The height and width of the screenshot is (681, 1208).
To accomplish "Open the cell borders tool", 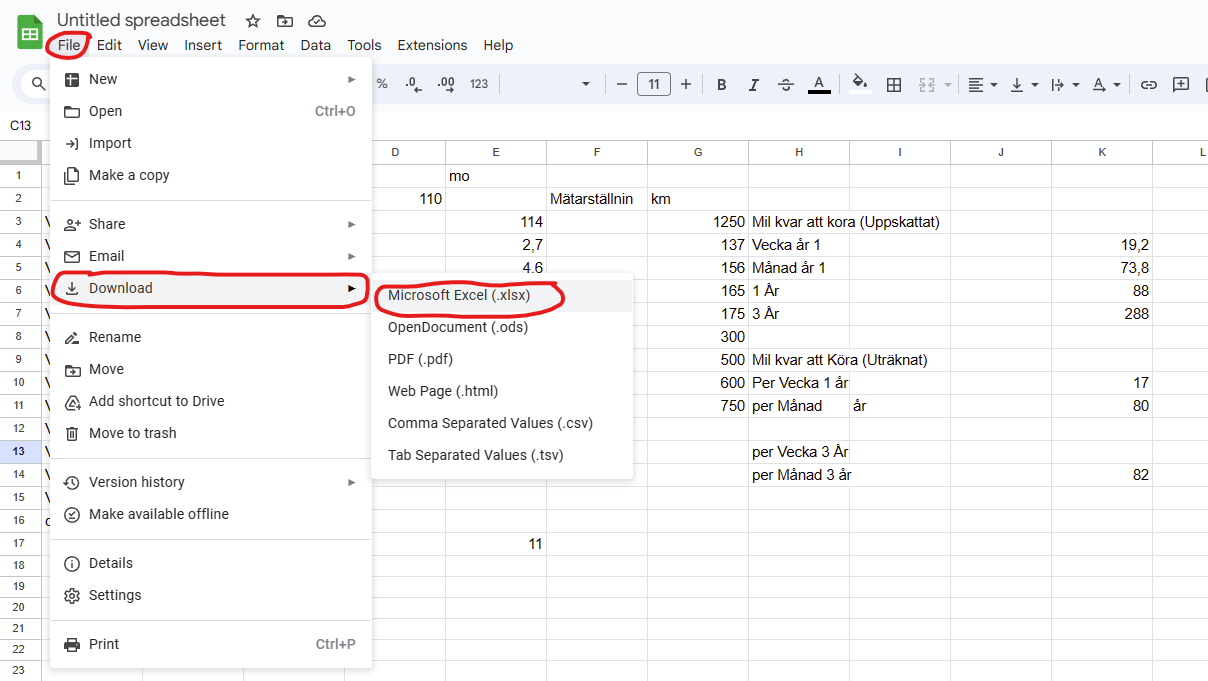I will pyautogui.click(x=894, y=85).
